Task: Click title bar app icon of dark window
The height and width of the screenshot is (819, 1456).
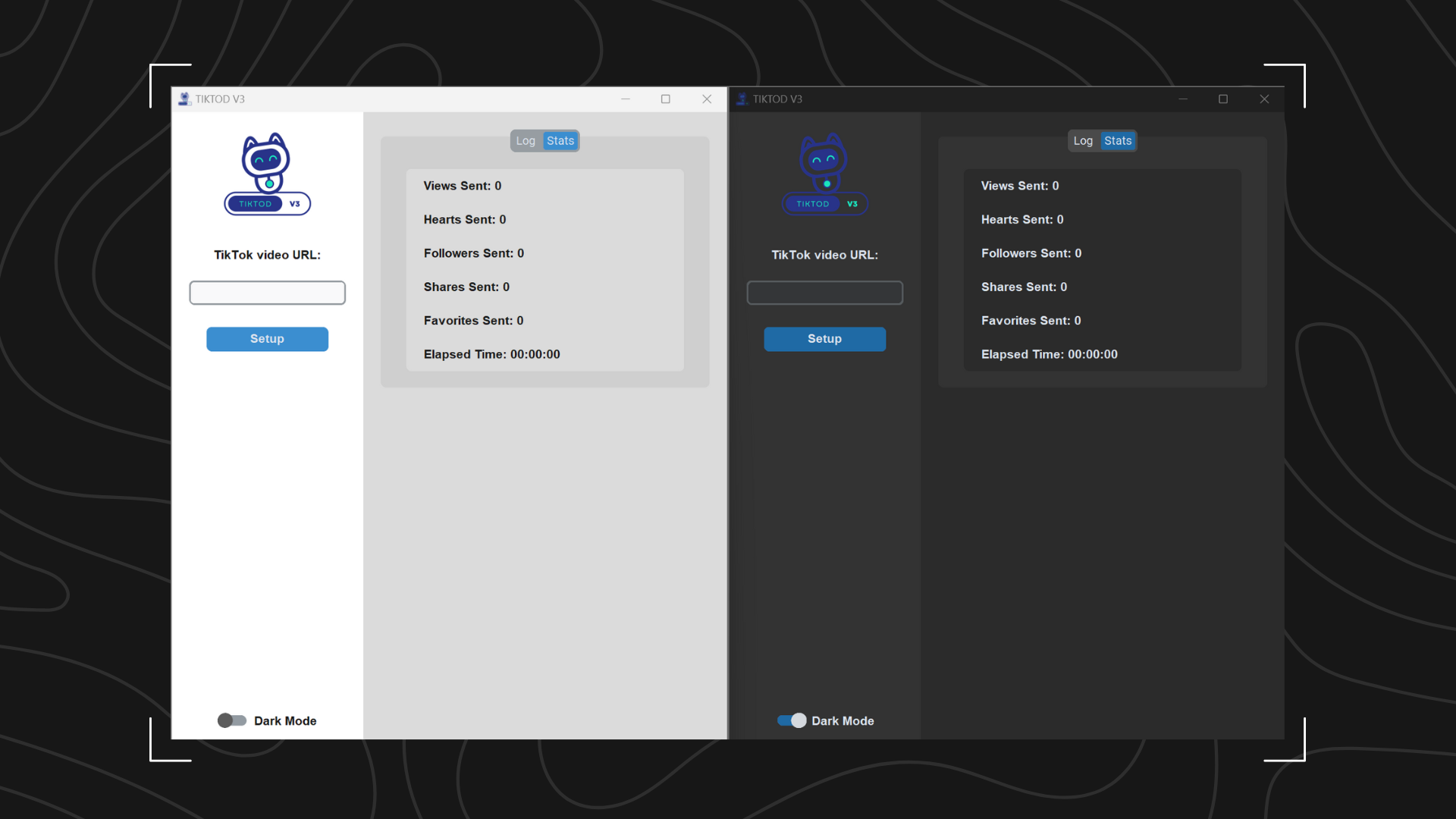Action: click(742, 99)
